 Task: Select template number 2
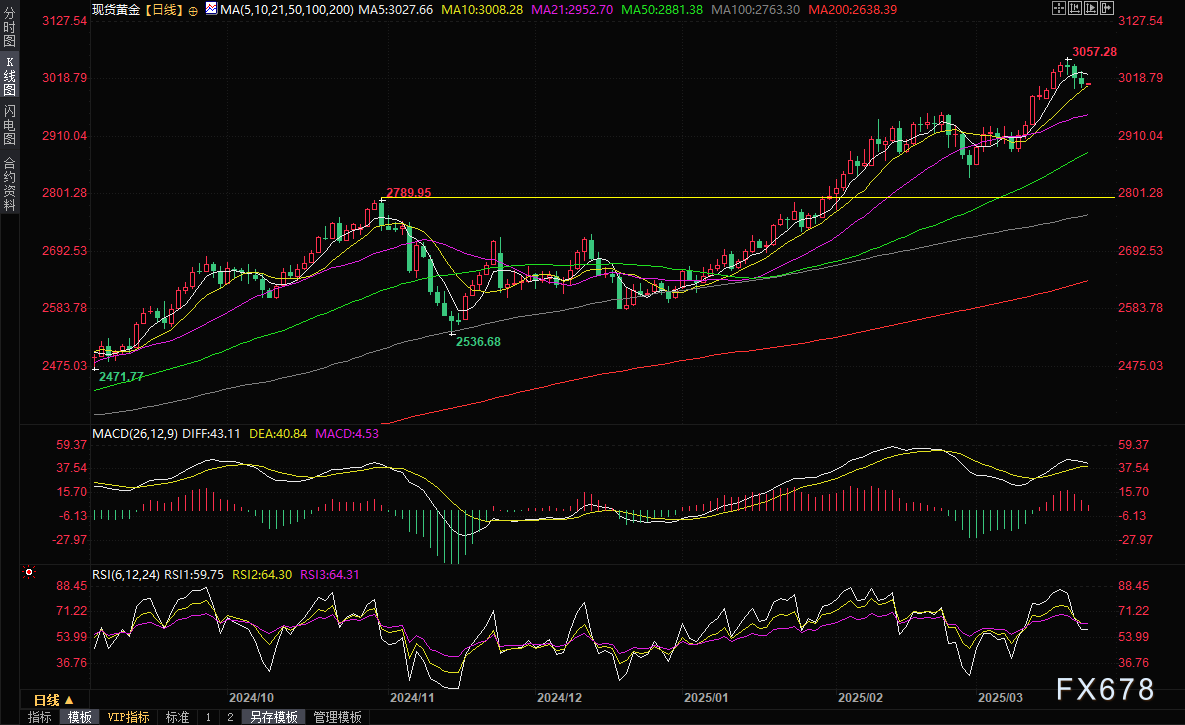(x=230, y=717)
